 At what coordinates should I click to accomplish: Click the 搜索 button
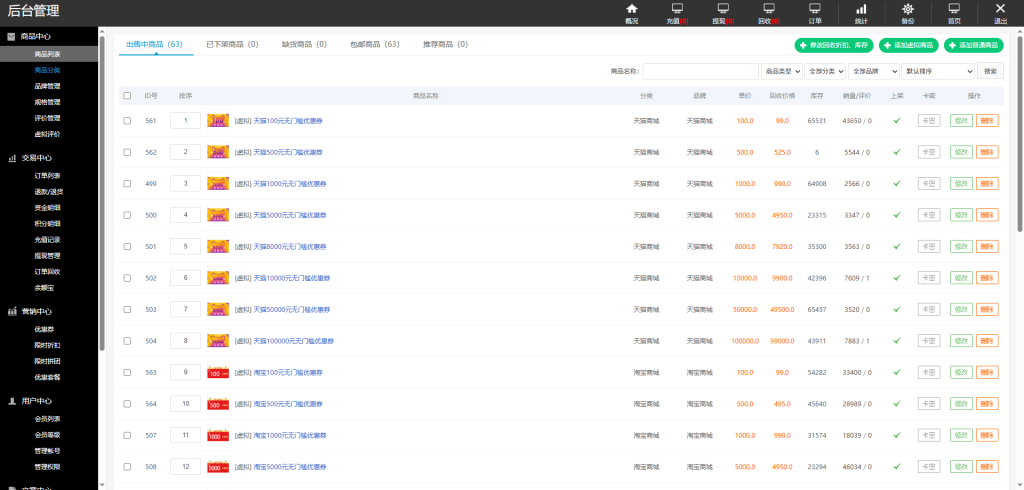[991, 71]
